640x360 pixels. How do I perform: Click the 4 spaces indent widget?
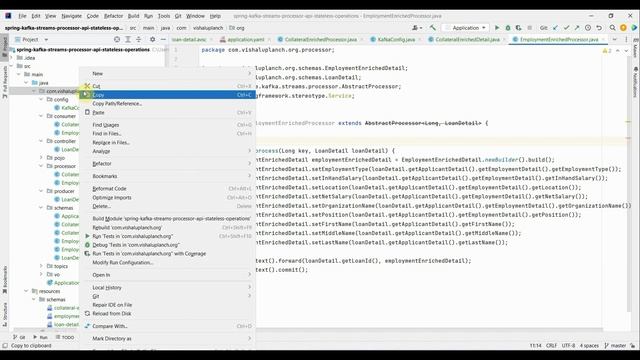coord(589,345)
